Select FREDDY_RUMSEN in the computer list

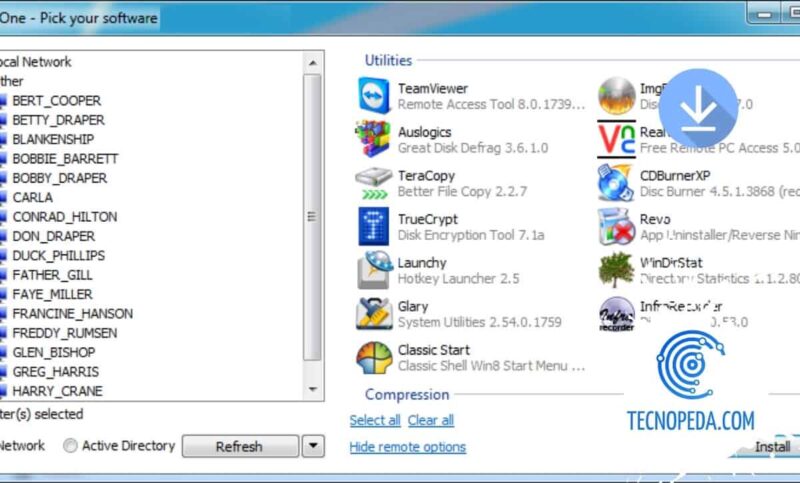65,334
